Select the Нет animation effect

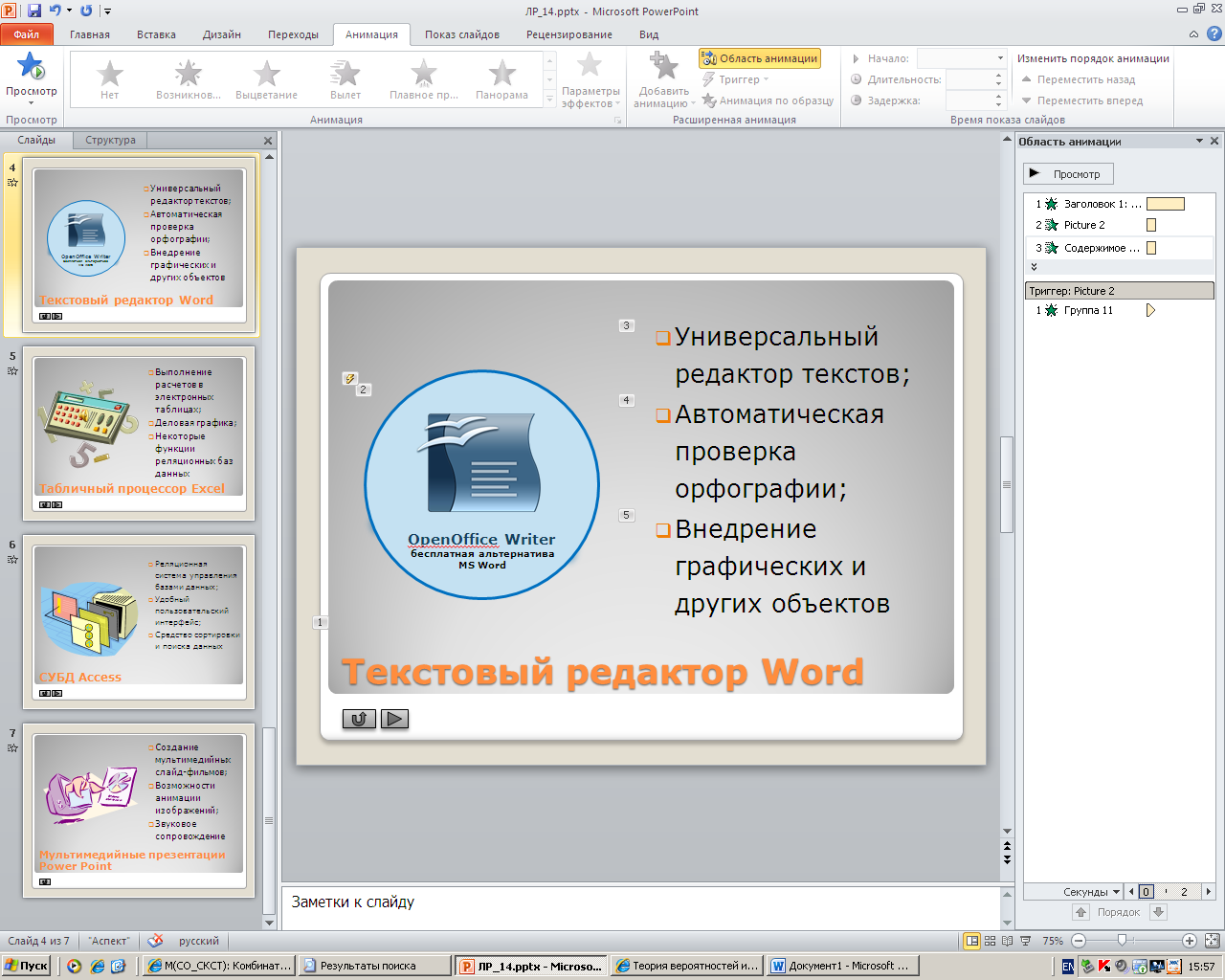[110, 78]
